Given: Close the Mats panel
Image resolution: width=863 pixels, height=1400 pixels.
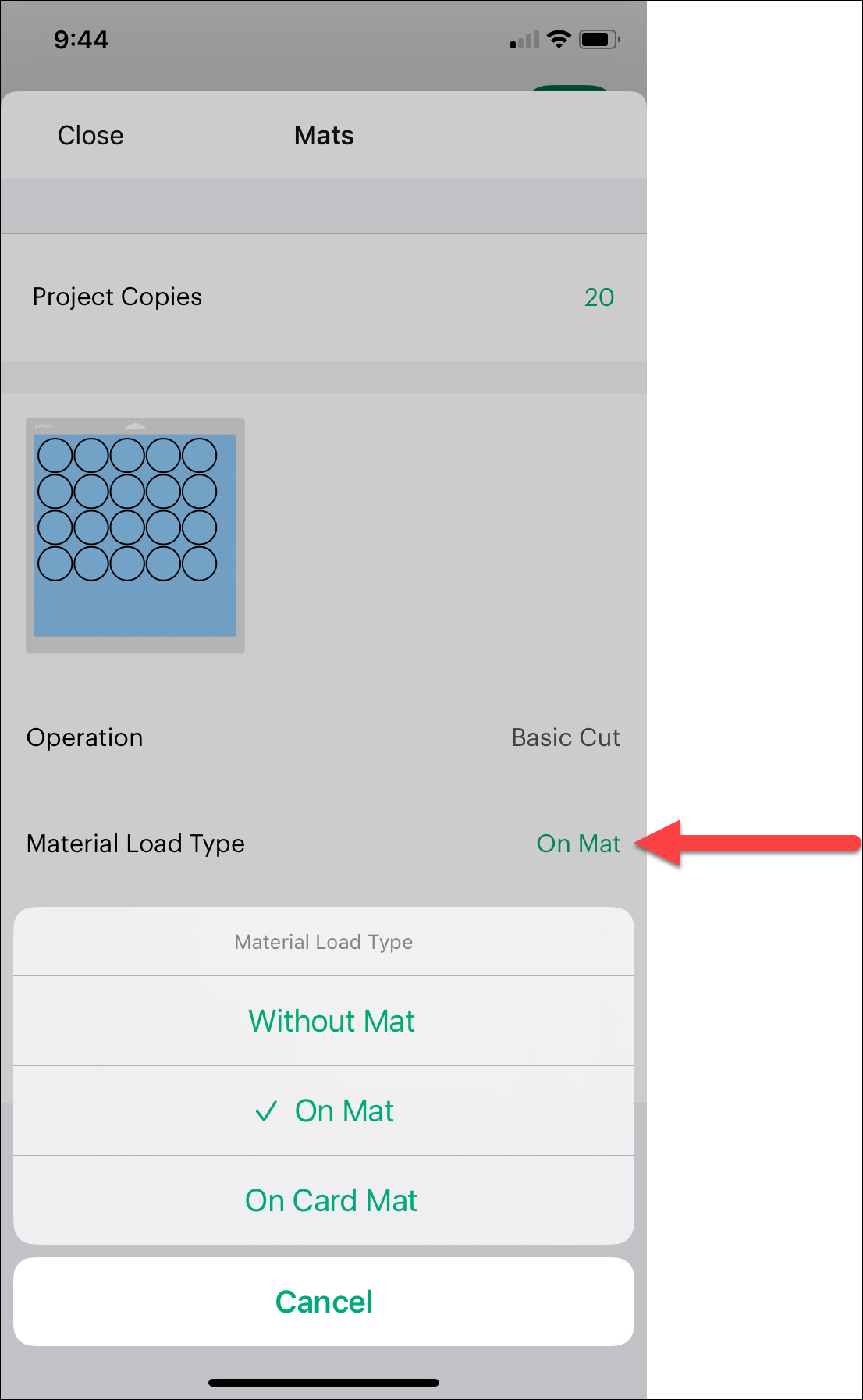Looking at the screenshot, I should (88, 135).
